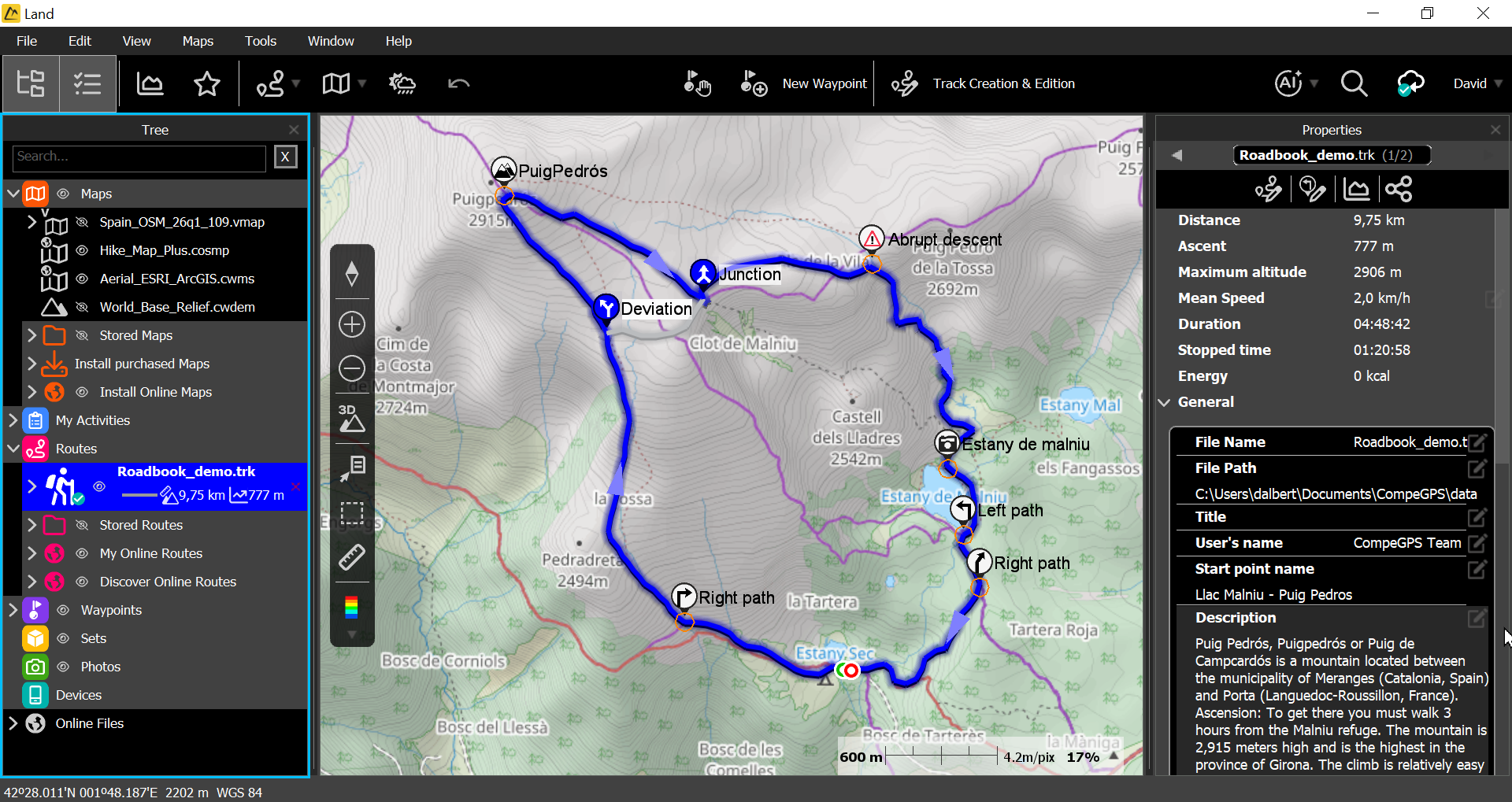Open the Tools menu
The image size is (1512, 802).
tap(260, 41)
